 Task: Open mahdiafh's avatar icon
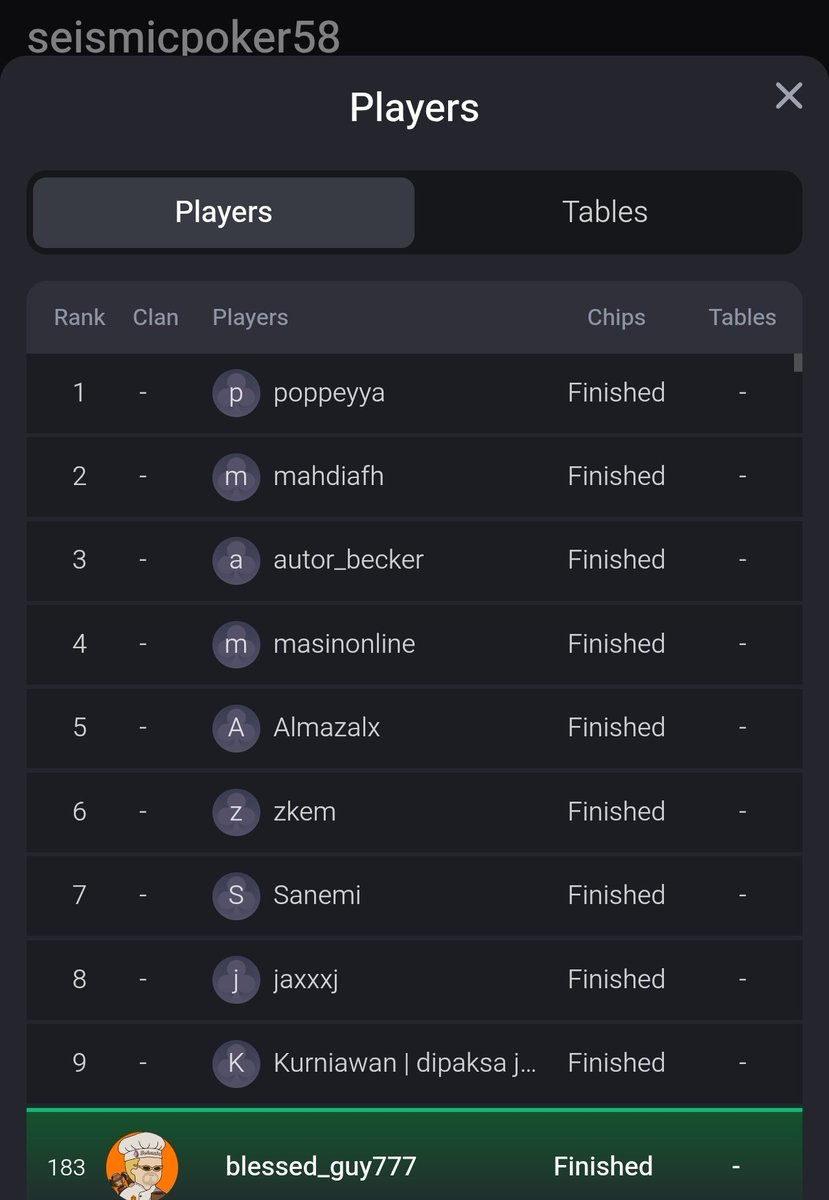(236, 477)
